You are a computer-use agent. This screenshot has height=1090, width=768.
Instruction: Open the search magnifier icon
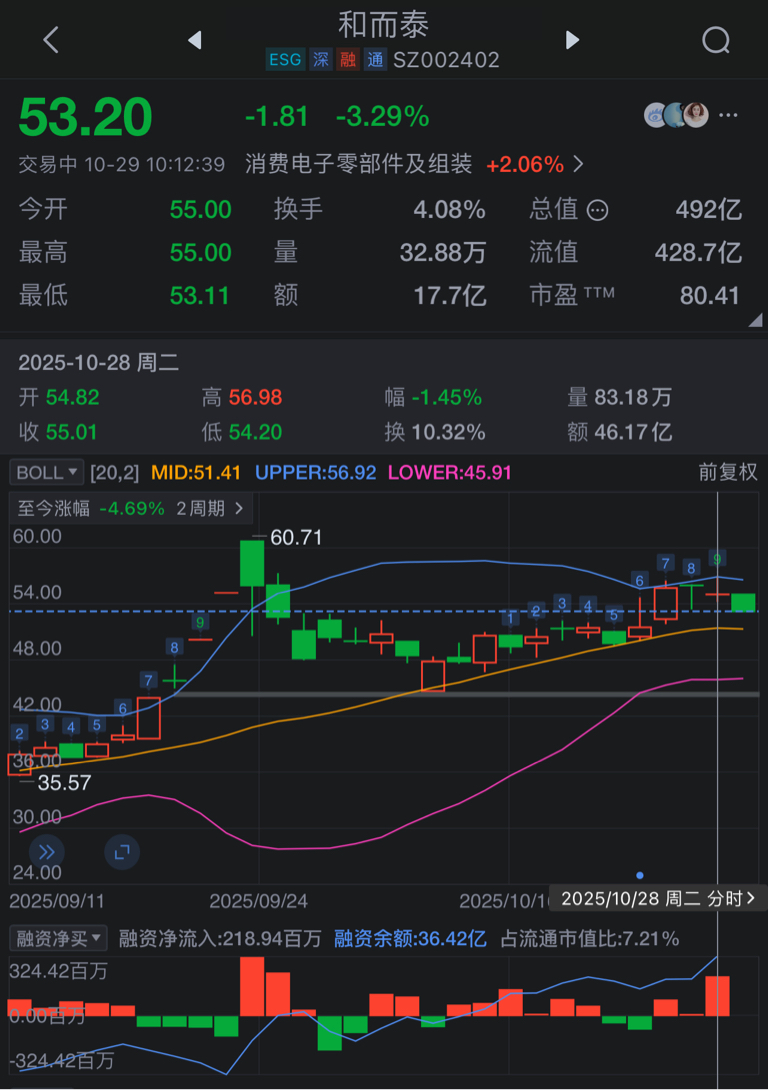[x=716, y=40]
